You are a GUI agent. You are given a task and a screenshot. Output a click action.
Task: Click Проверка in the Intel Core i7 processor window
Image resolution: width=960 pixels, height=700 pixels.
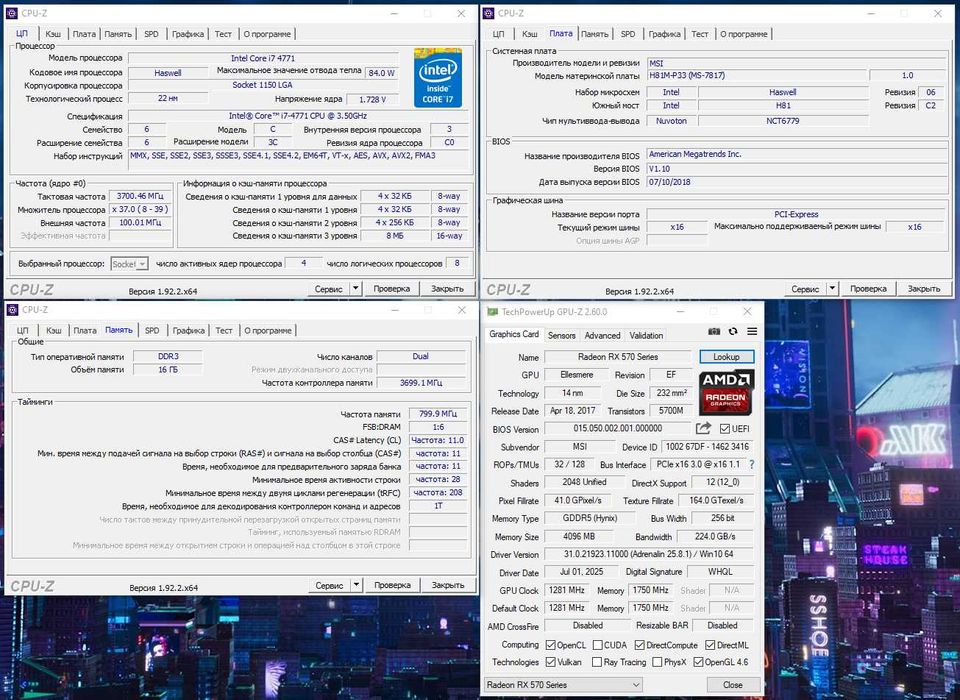(391, 288)
